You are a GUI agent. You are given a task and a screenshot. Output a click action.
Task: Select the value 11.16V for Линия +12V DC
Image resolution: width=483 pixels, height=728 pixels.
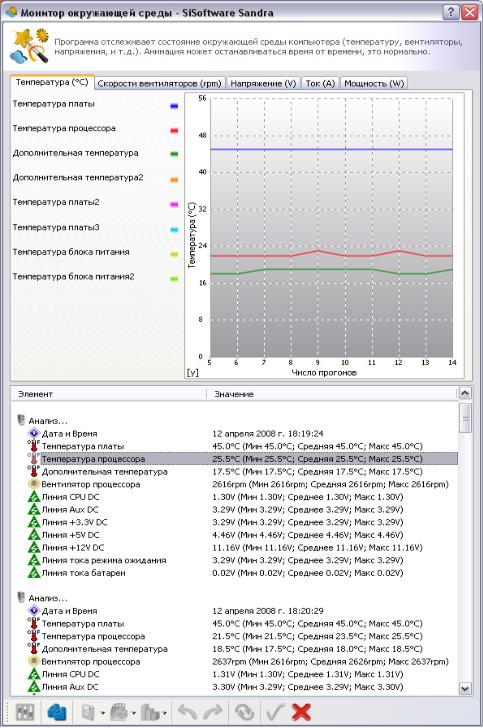coord(317,547)
